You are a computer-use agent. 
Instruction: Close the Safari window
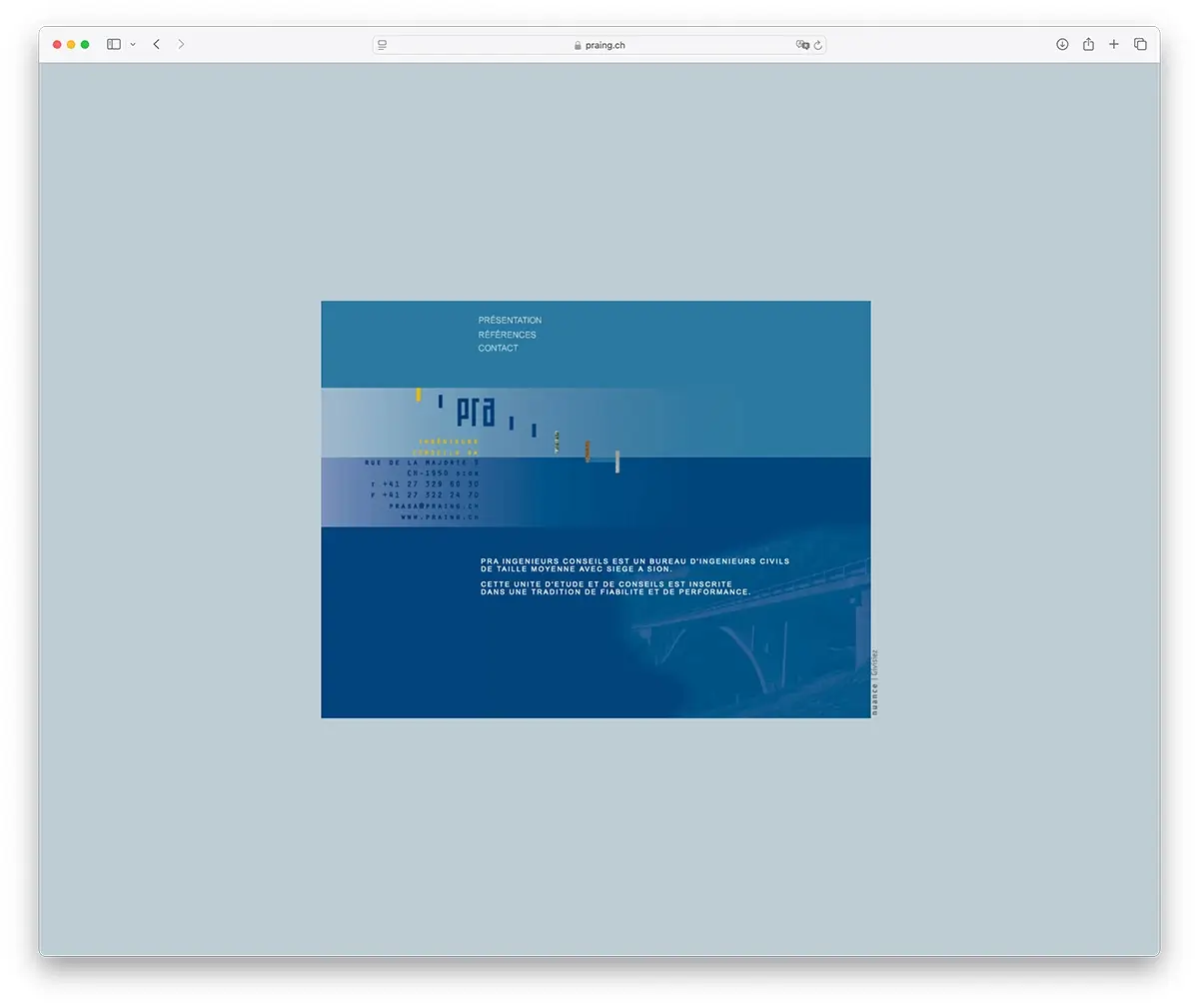click(x=57, y=44)
